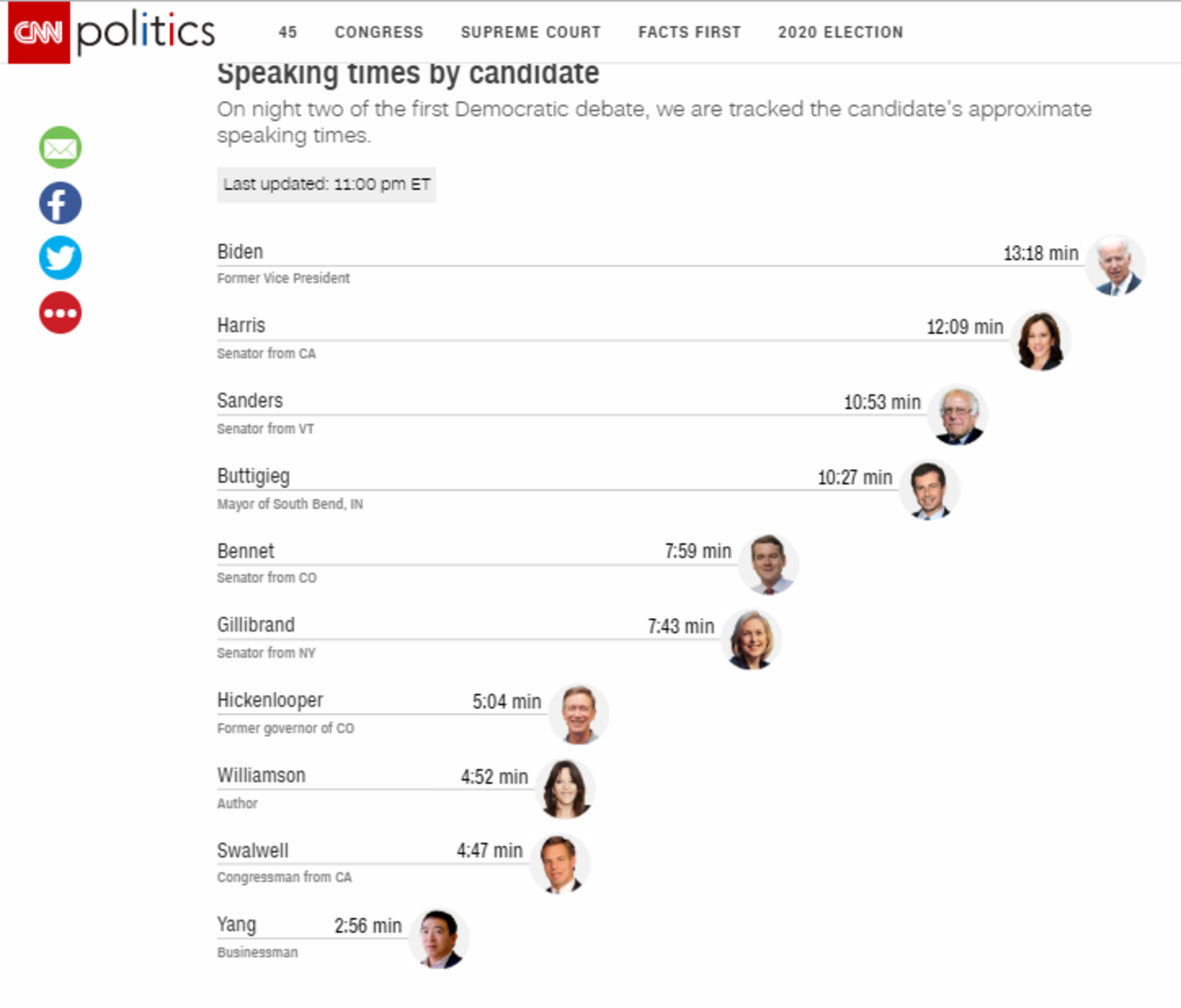Click Yang's portrait photo

pyautogui.click(x=439, y=938)
